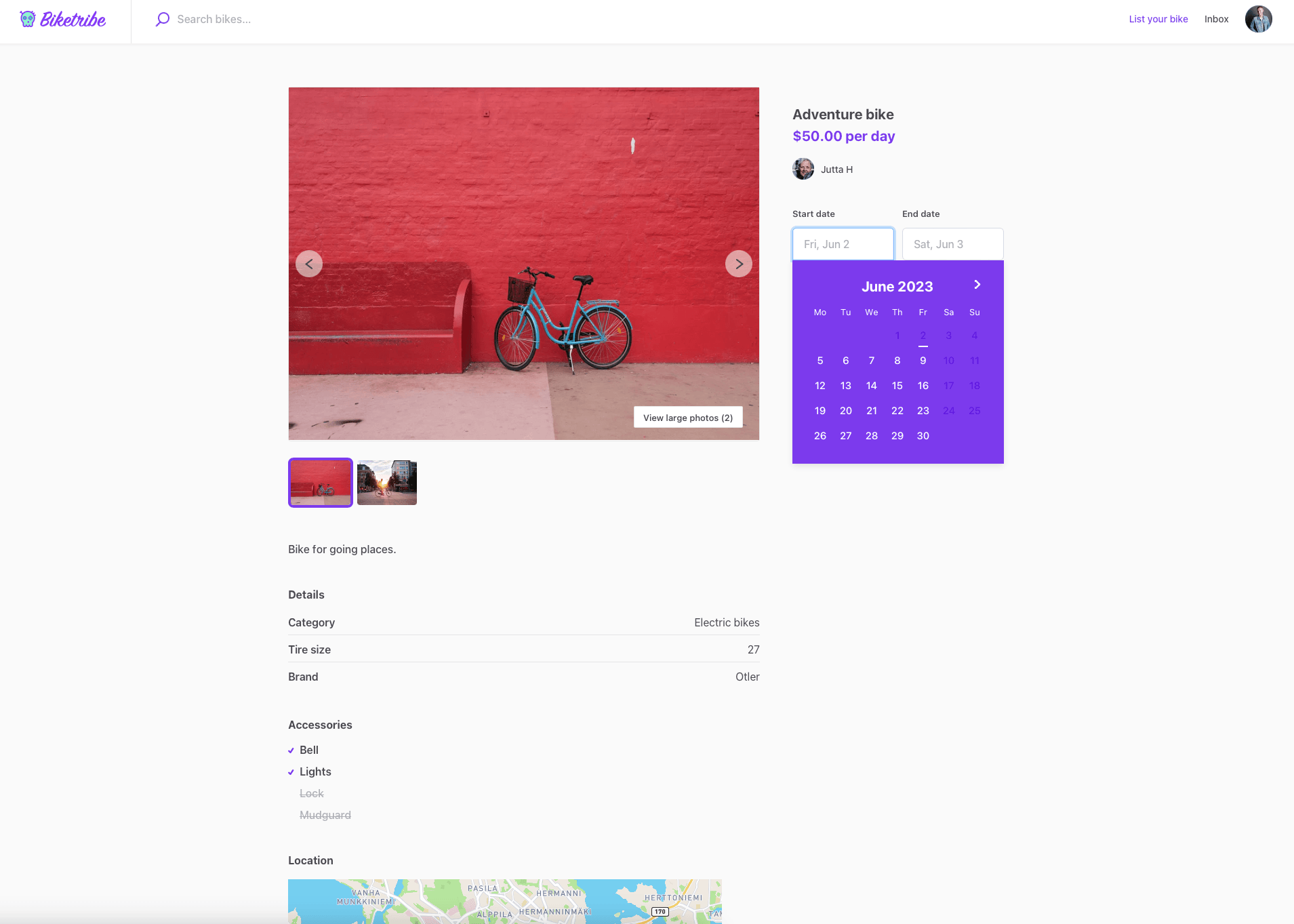
Task: Open Jutta H's profile name link
Action: click(x=836, y=169)
